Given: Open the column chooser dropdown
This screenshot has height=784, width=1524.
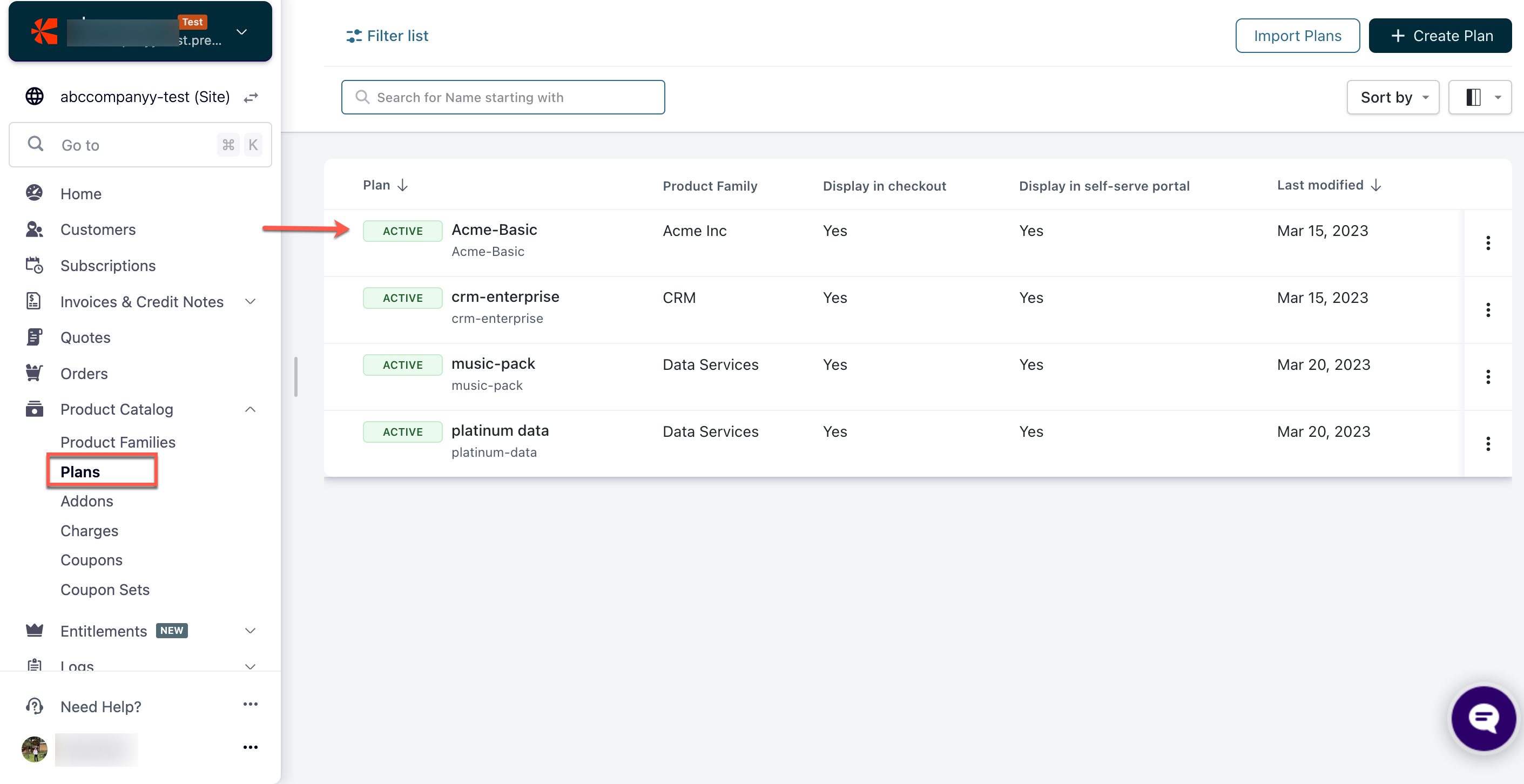Looking at the screenshot, I should (x=1480, y=97).
